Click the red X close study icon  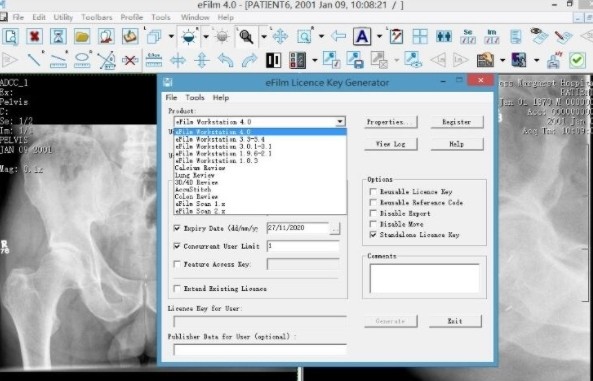(34, 37)
